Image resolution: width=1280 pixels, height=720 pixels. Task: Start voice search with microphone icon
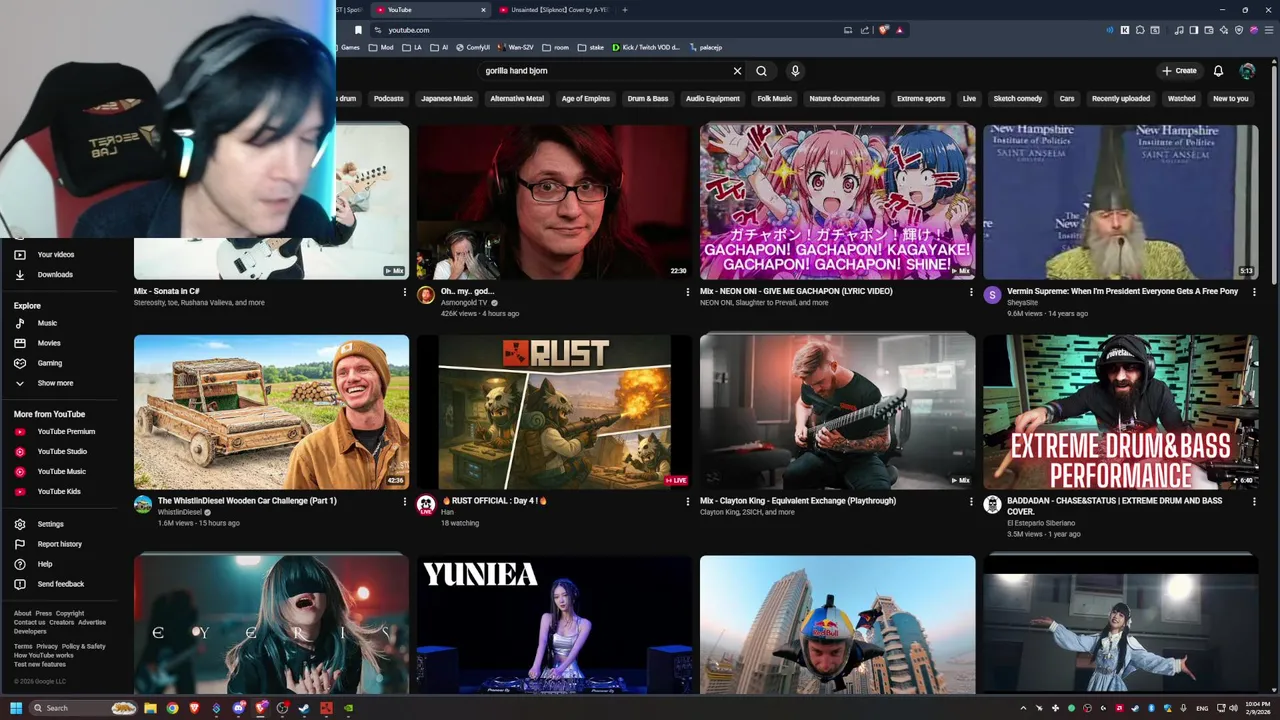pos(795,71)
